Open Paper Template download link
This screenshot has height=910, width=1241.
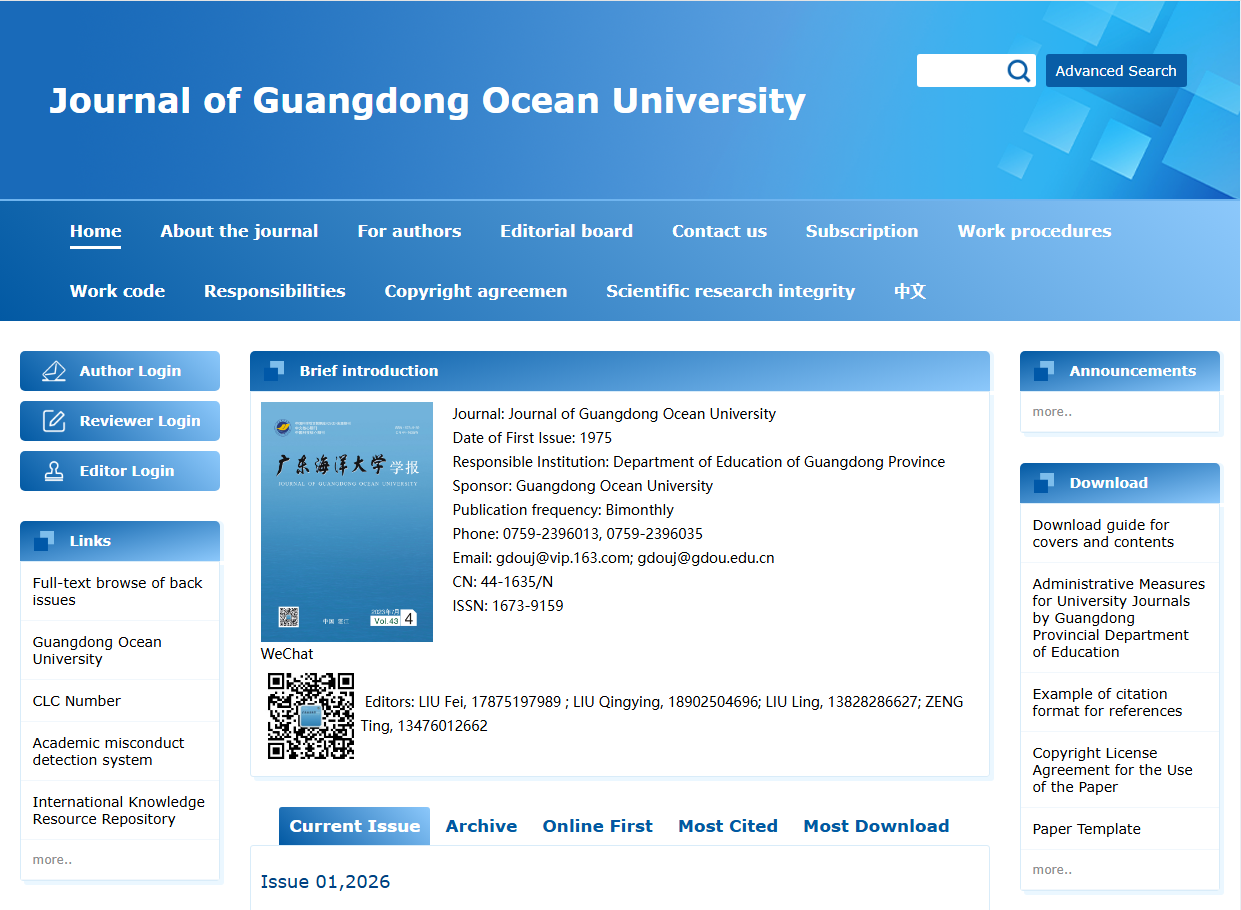point(1086,829)
